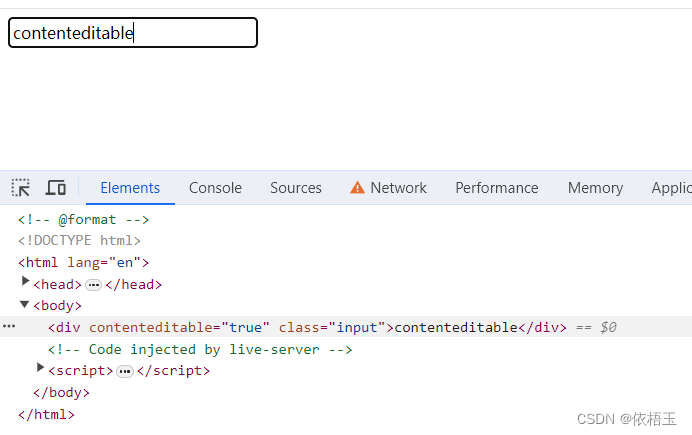Activate the inspect element picker icon
692x435 pixels.
(20, 188)
